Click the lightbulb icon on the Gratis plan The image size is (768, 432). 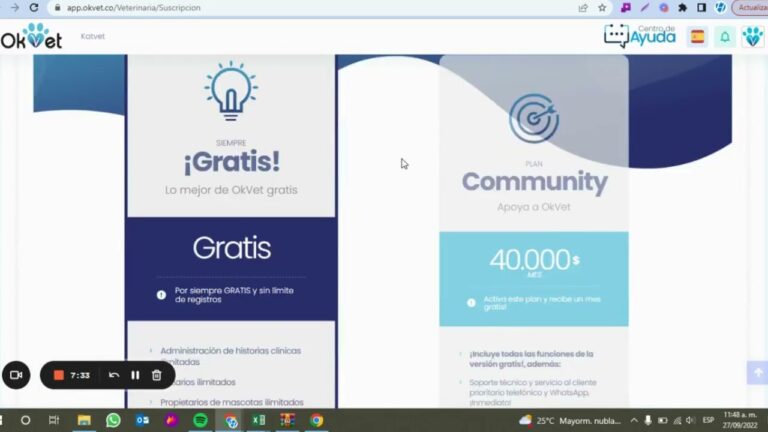point(231,91)
